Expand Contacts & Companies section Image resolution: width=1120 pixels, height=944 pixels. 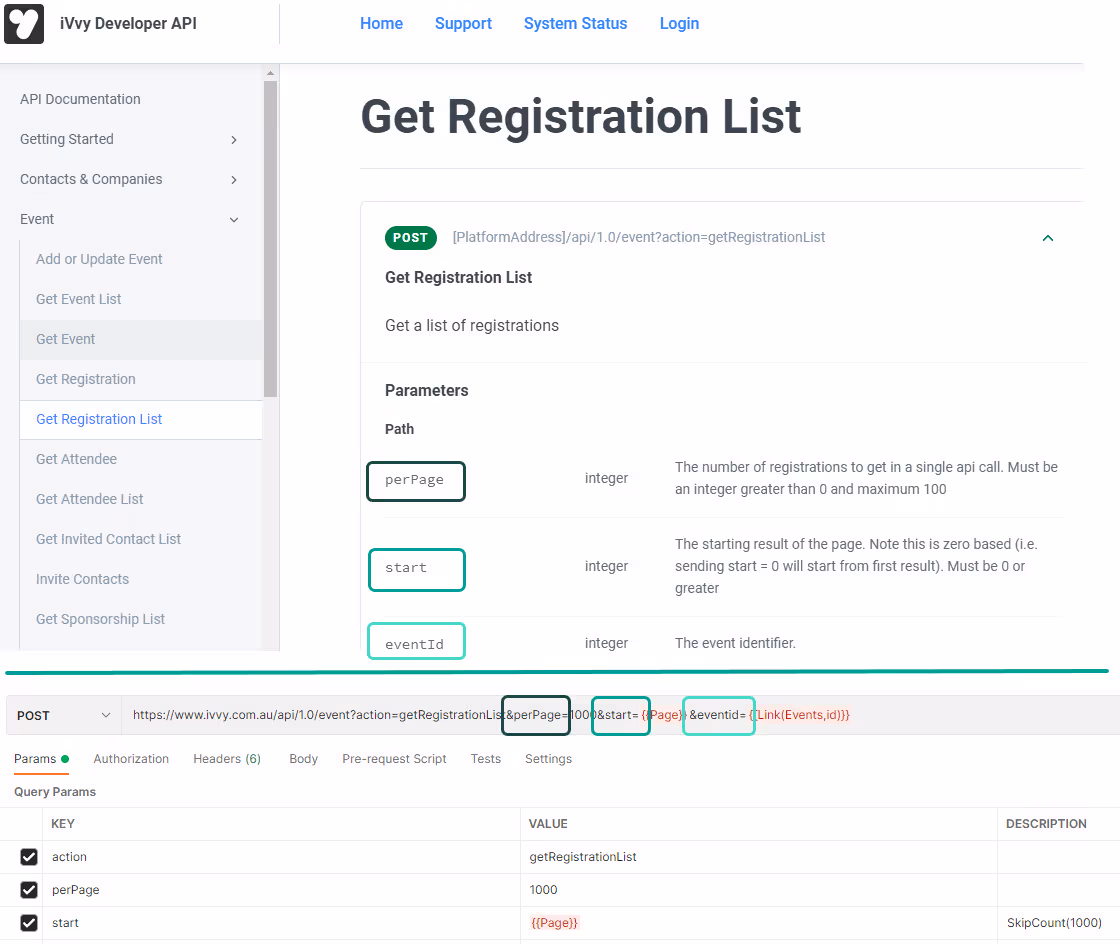click(233, 180)
